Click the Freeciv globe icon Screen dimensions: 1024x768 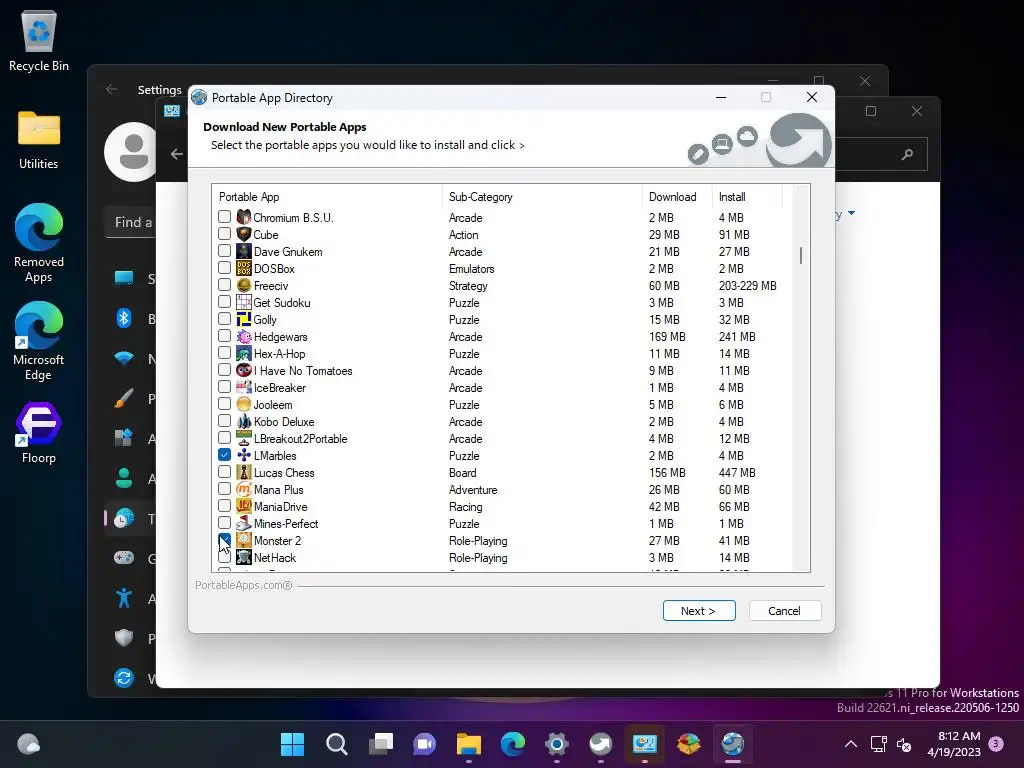244,285
